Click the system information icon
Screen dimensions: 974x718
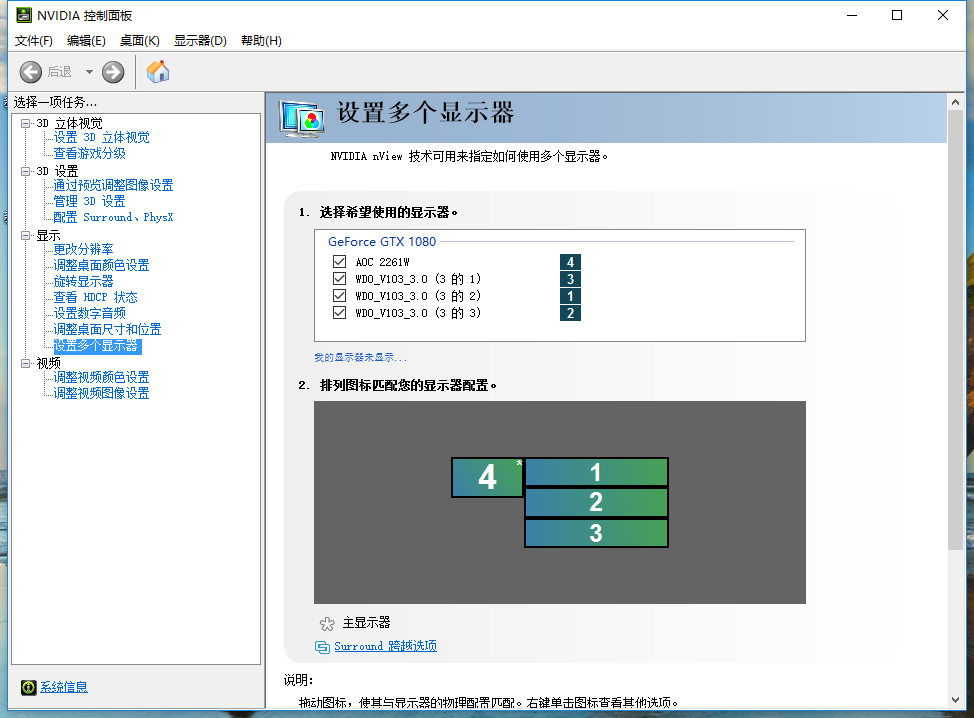pos(29,687)
